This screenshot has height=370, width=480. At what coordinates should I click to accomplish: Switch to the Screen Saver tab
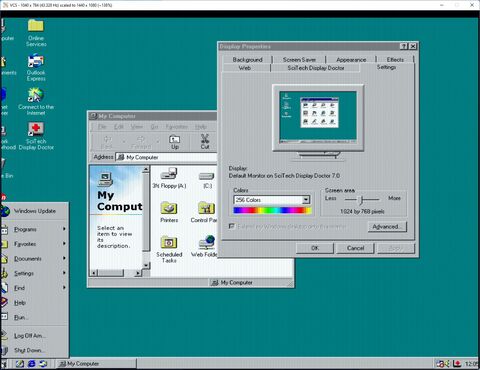point(299,60)
